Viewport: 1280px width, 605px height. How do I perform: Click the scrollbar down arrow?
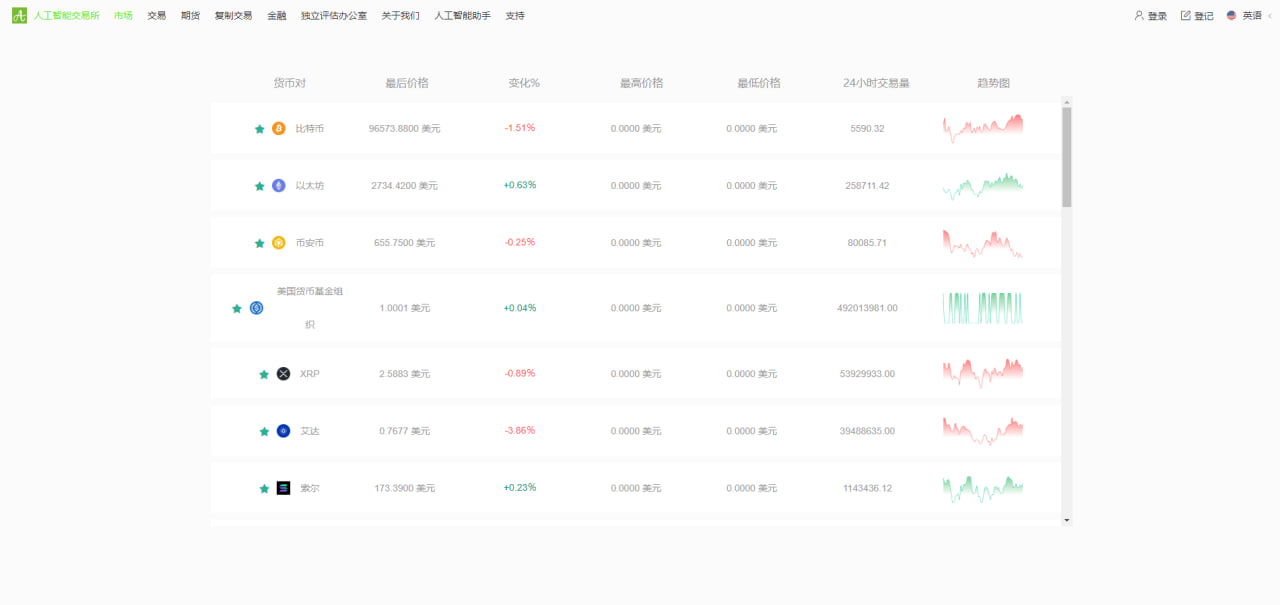click(1066, 520)
